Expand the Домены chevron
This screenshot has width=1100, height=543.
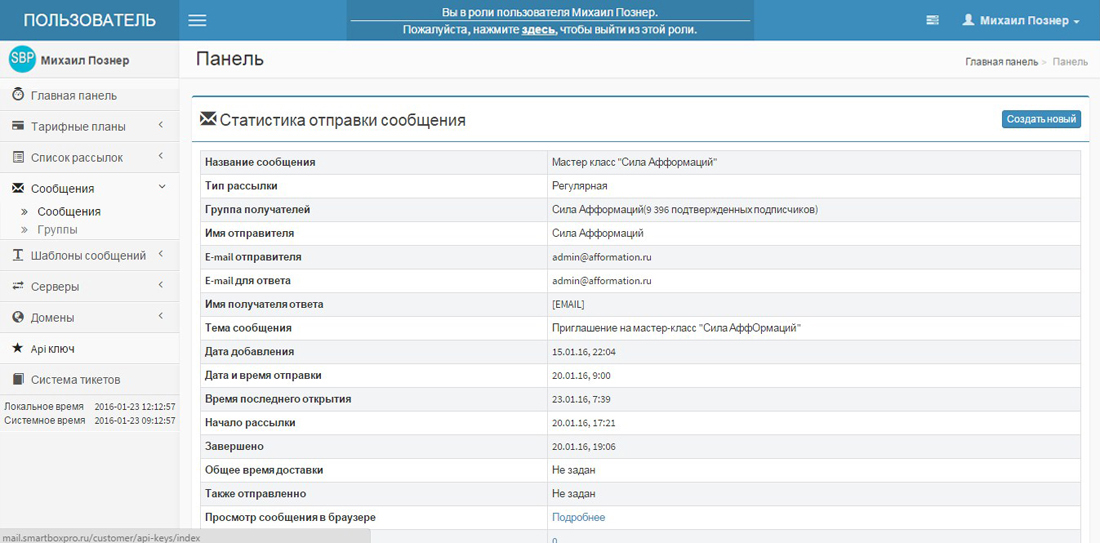(161, 316)
